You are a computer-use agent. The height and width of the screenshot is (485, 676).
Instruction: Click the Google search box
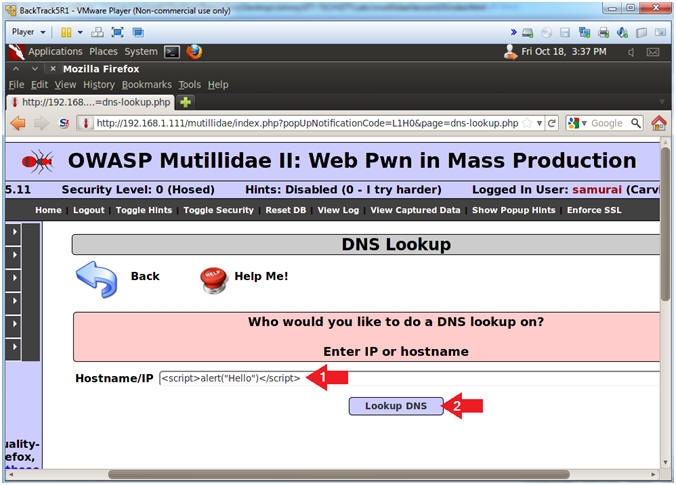[x=608, y=123]
